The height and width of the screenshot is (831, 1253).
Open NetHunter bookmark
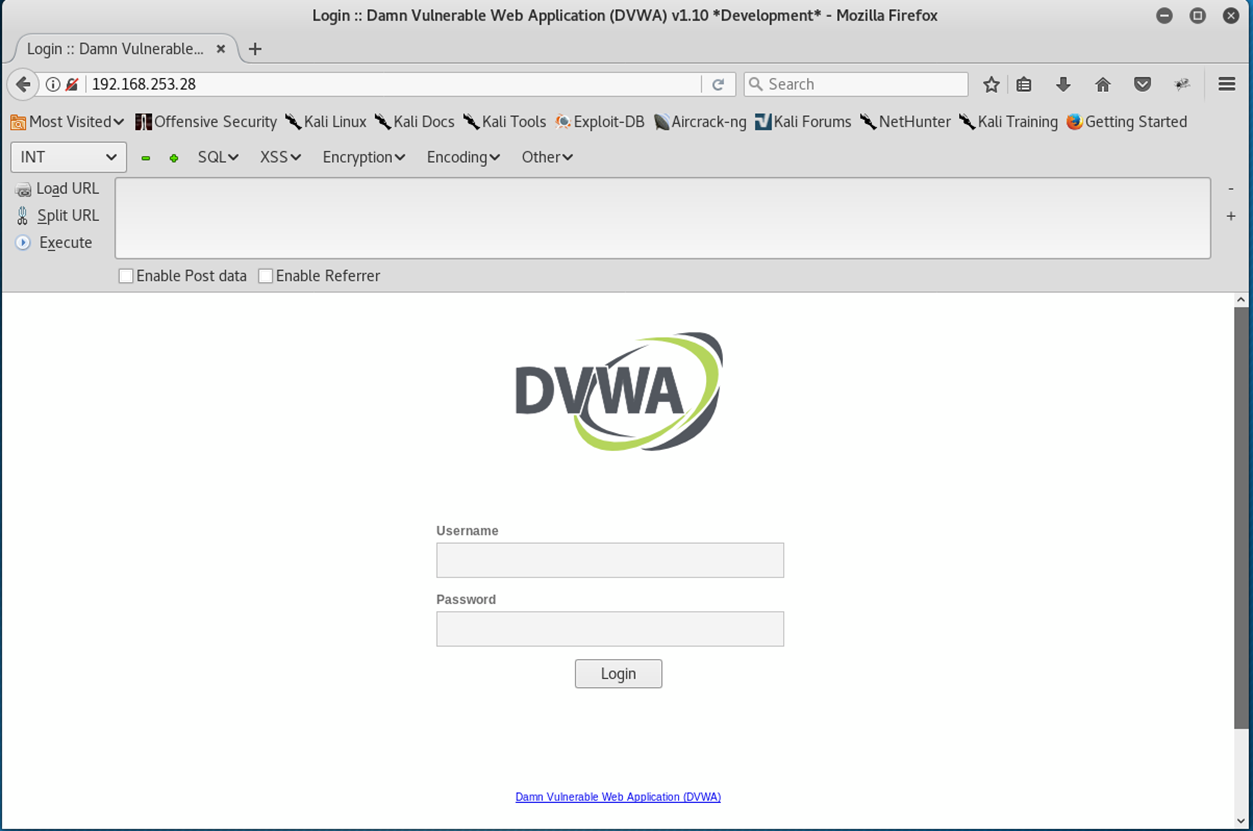(906, 122)
